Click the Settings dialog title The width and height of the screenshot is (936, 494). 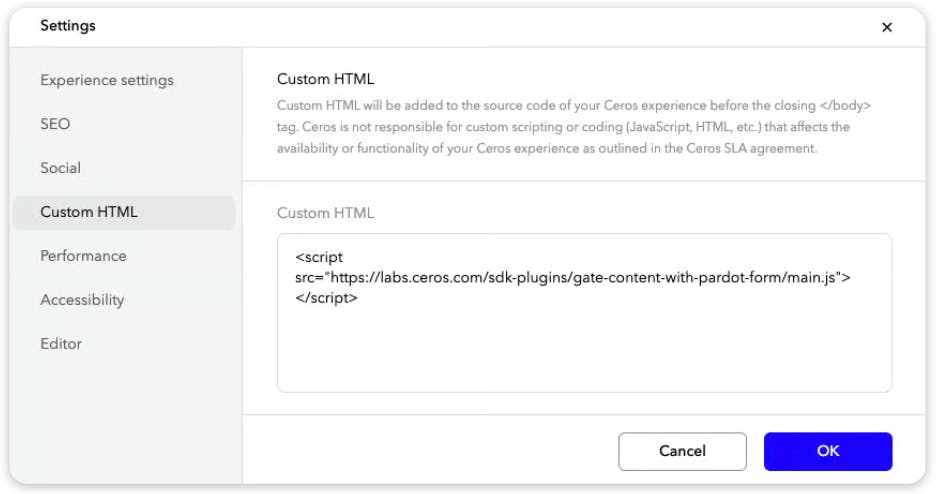click(68, 26)
